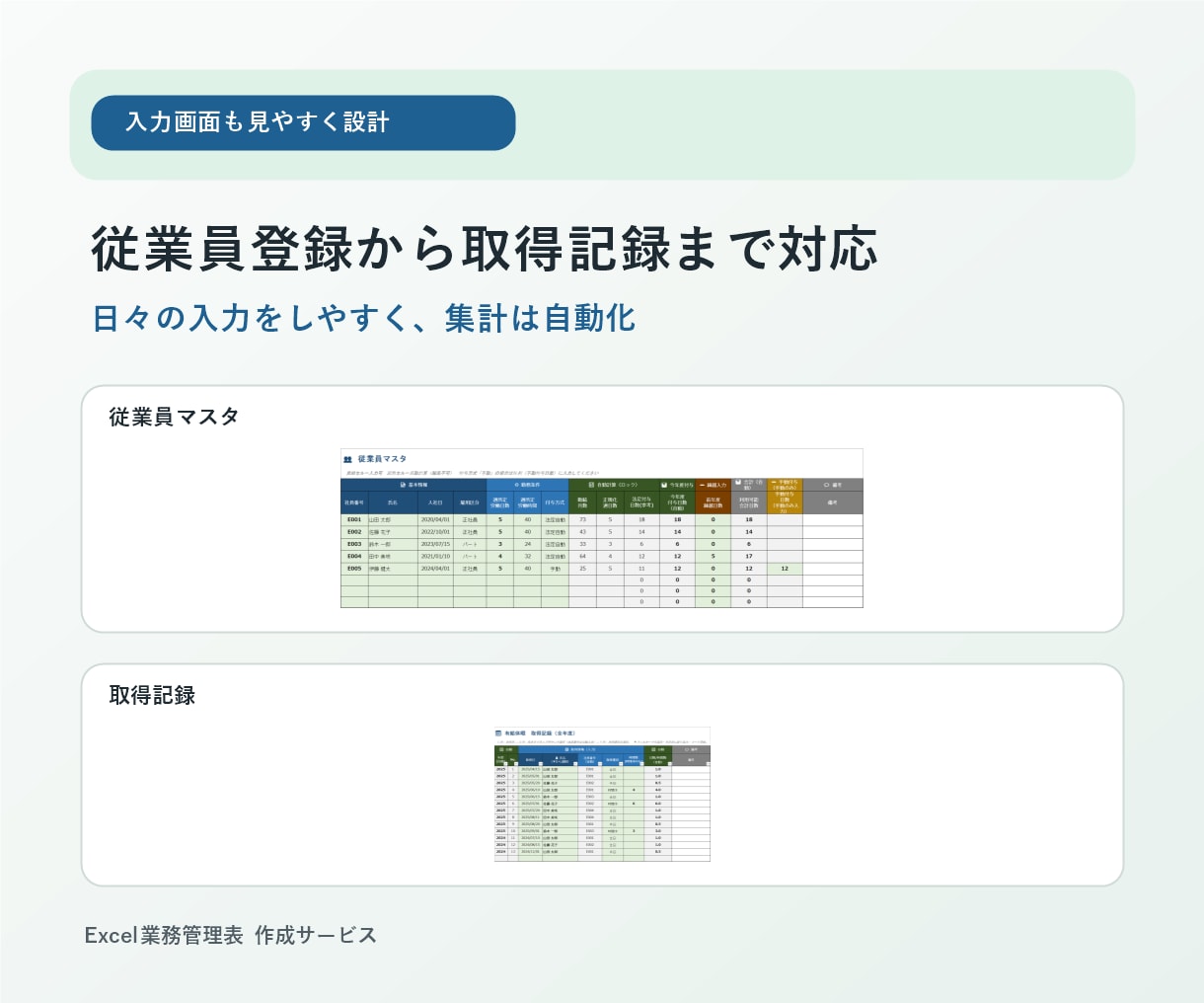
Task: Click the Excel業務管理表 作成サービス footer text
Action: (x=231, y=935)
